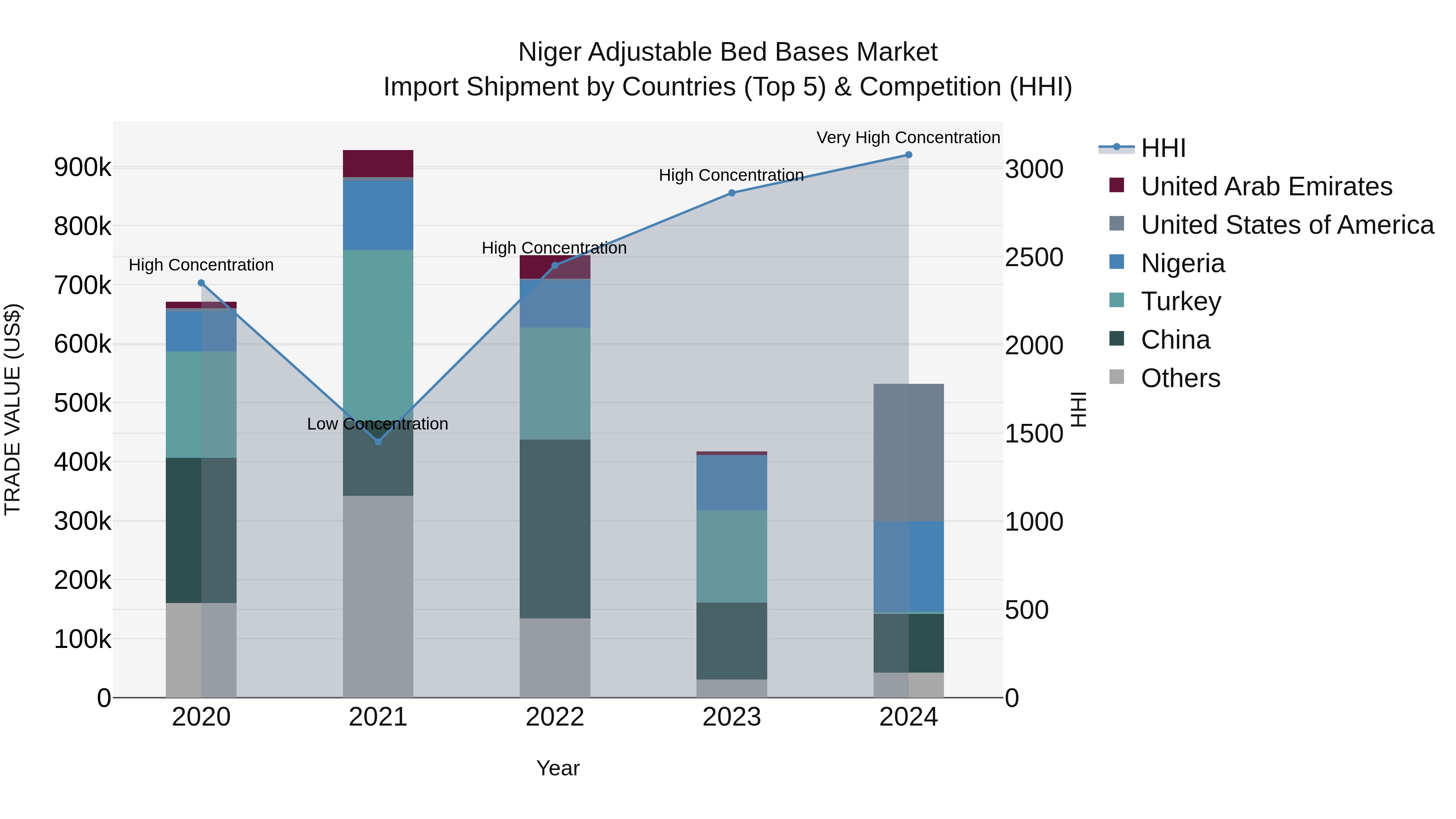Toggle United Arab Emirates legend entry
This screenshot has width=1456, height=819.
[x=1251, y=186]
